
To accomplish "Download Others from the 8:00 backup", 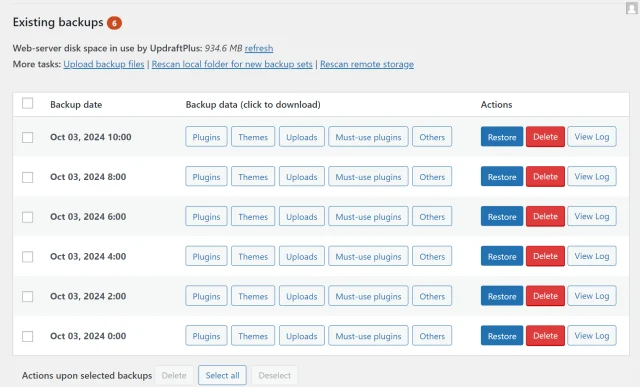I will (x=432, y=176).
